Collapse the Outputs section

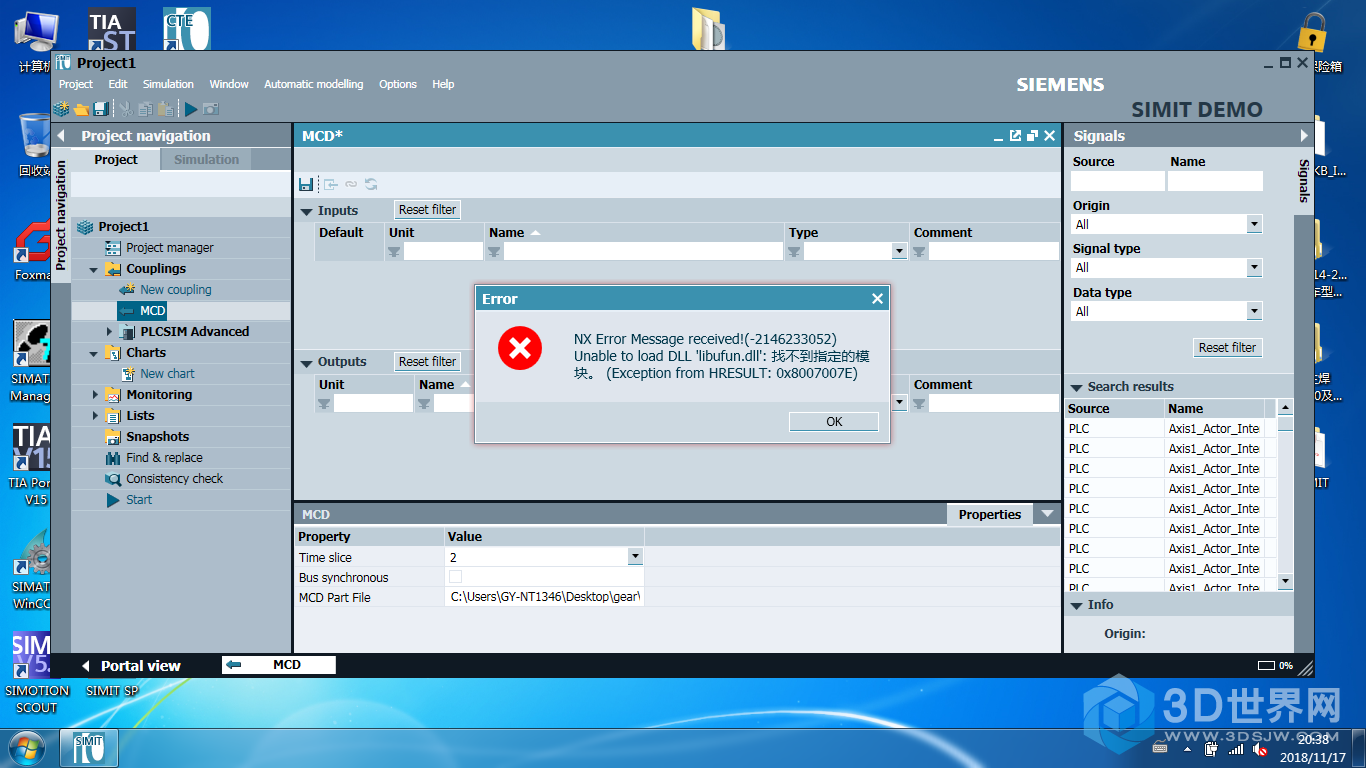coord(307,362)
